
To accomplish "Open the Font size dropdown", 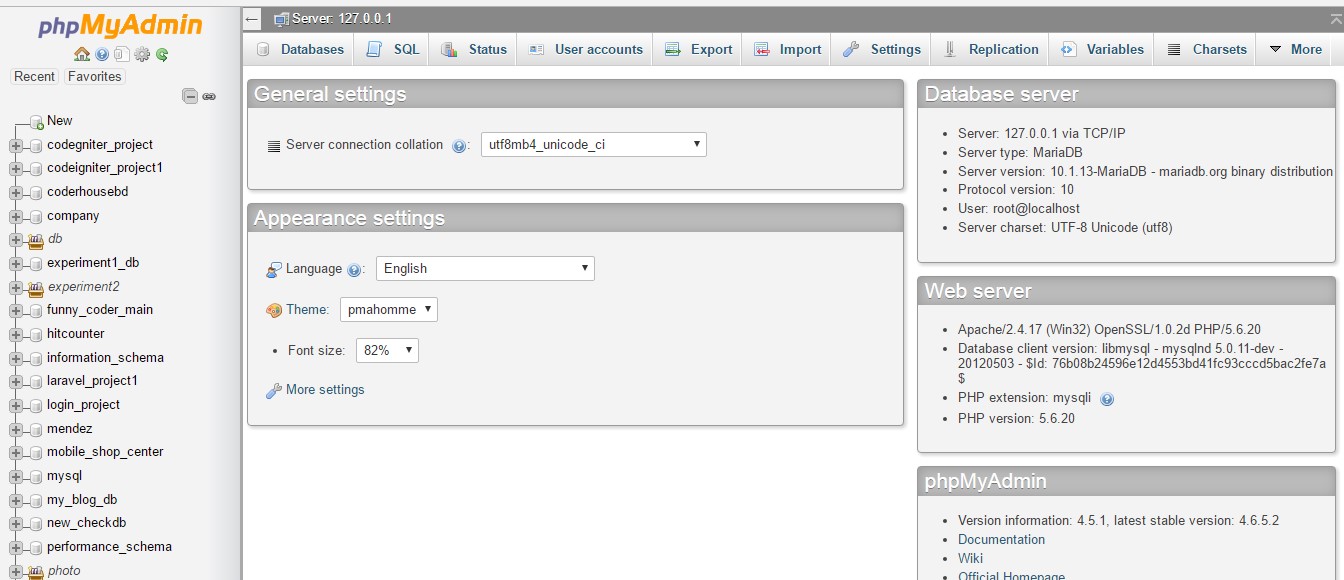I will coord(387,350).
